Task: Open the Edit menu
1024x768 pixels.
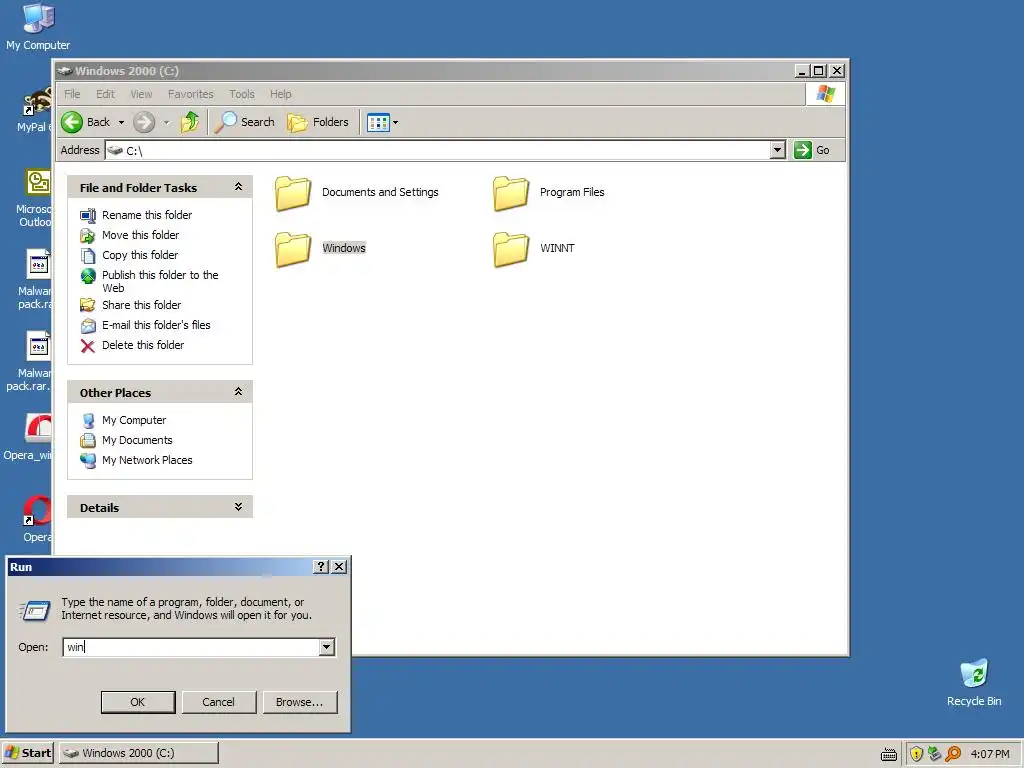Action: pyautogui.click(x=105, y=94)
